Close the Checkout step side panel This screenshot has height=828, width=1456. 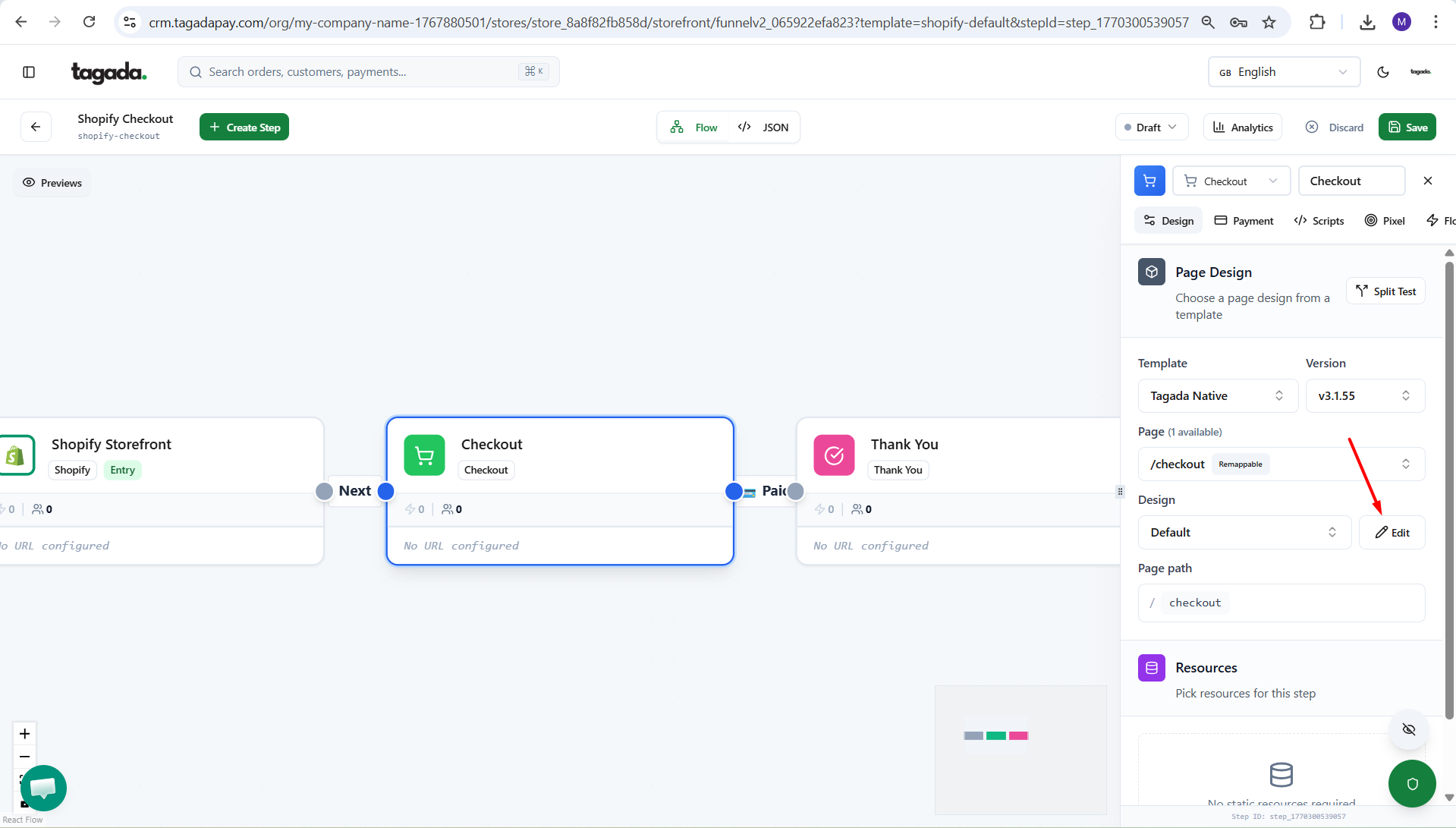coord(1427,181)
